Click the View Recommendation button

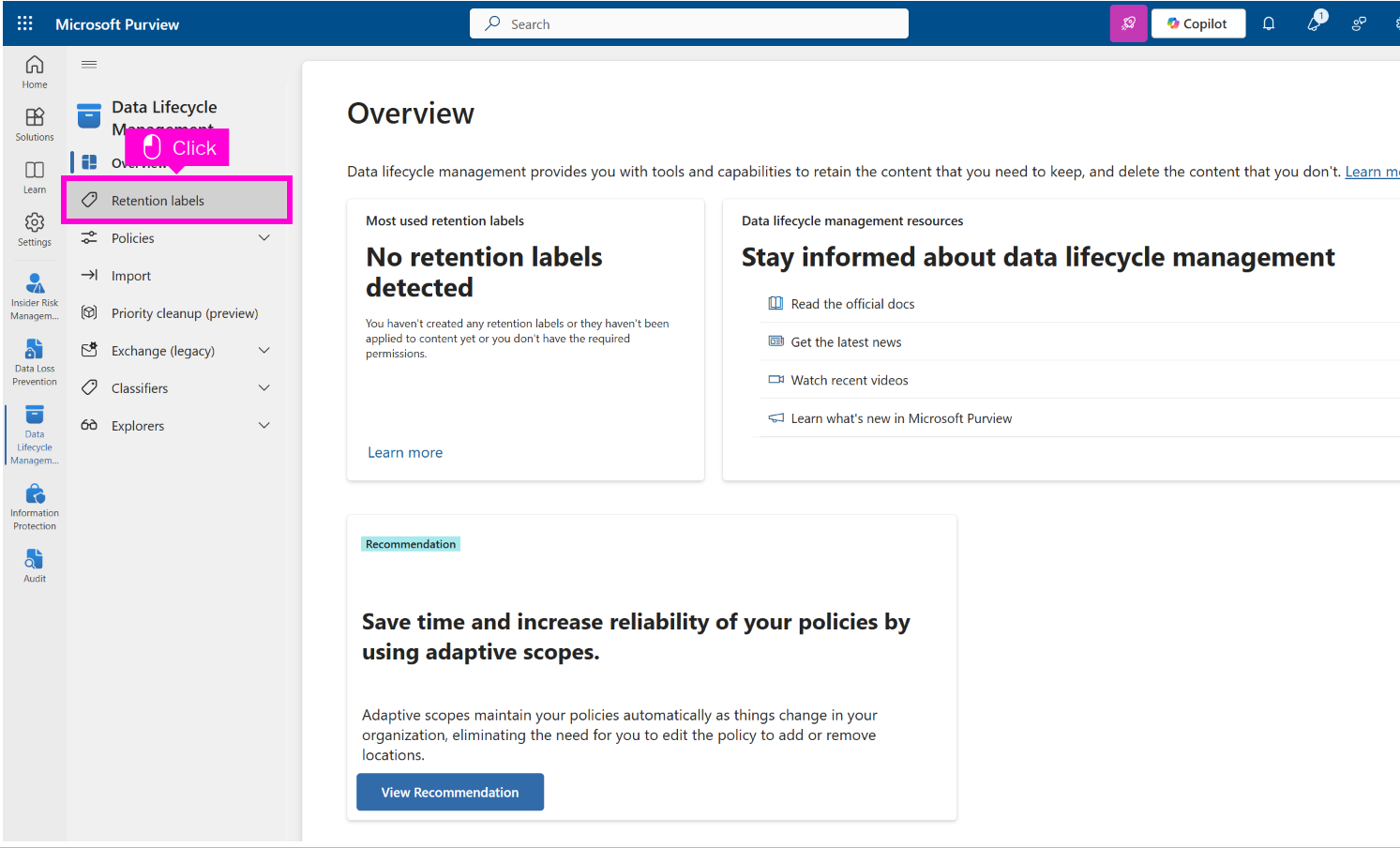(x=450, y=793)
